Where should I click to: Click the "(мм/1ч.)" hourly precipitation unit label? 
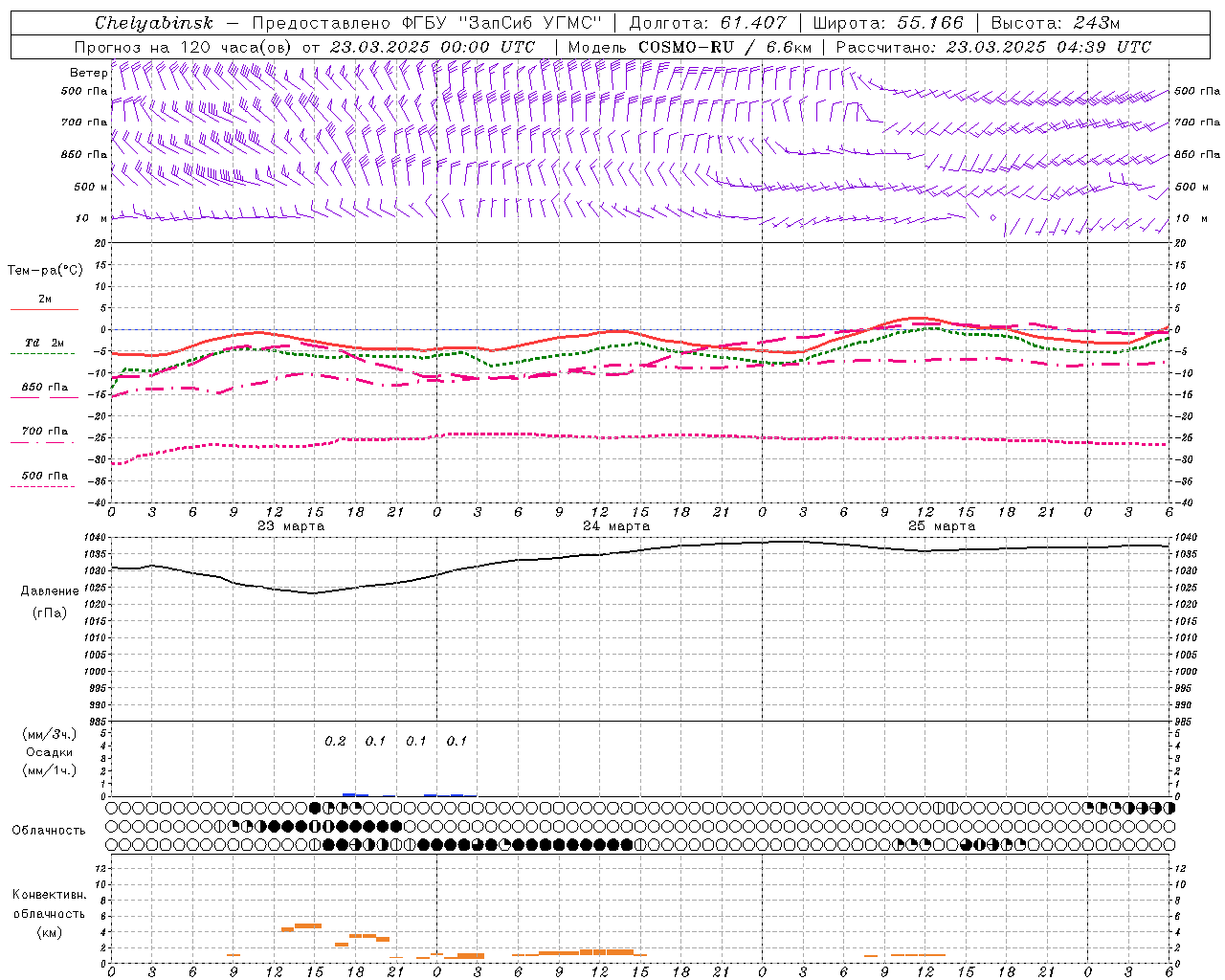pyautogui.click(x=50, y=770)
